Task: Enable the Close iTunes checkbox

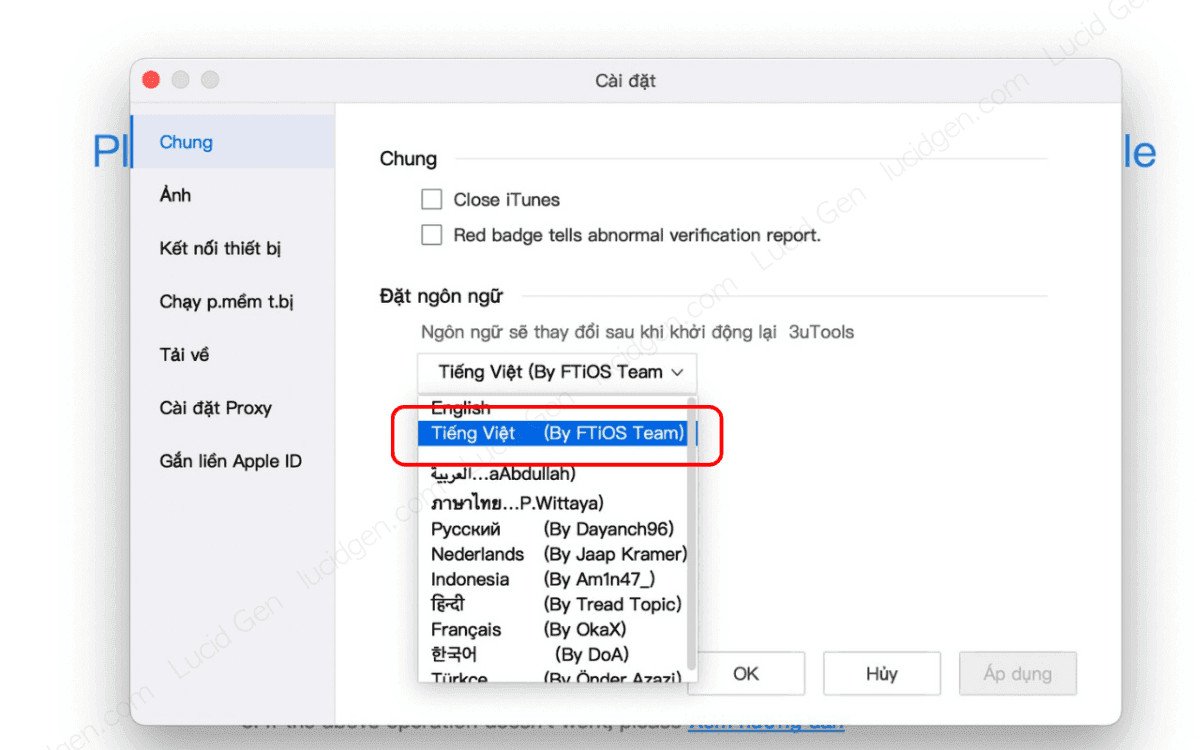Action: [x=432, y=200]
